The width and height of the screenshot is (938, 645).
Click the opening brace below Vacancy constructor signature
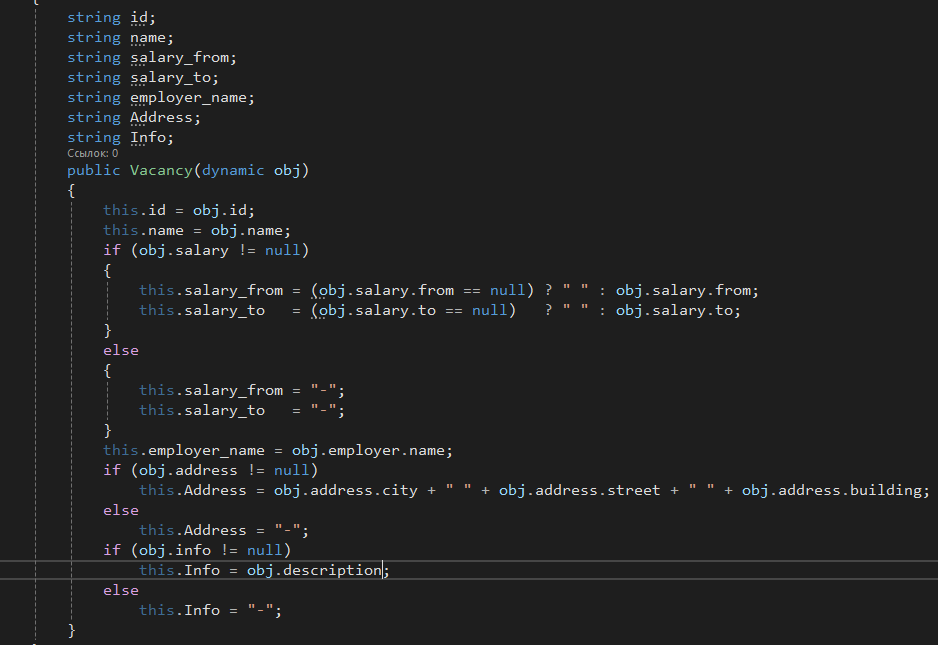pos(71,191)
